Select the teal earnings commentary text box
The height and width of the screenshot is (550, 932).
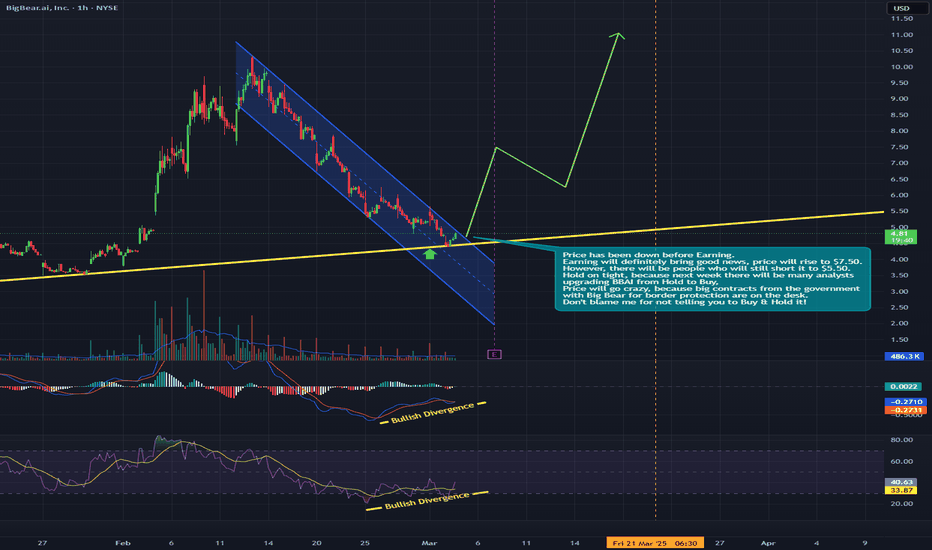pyautogui.click(x=713, y=278)
